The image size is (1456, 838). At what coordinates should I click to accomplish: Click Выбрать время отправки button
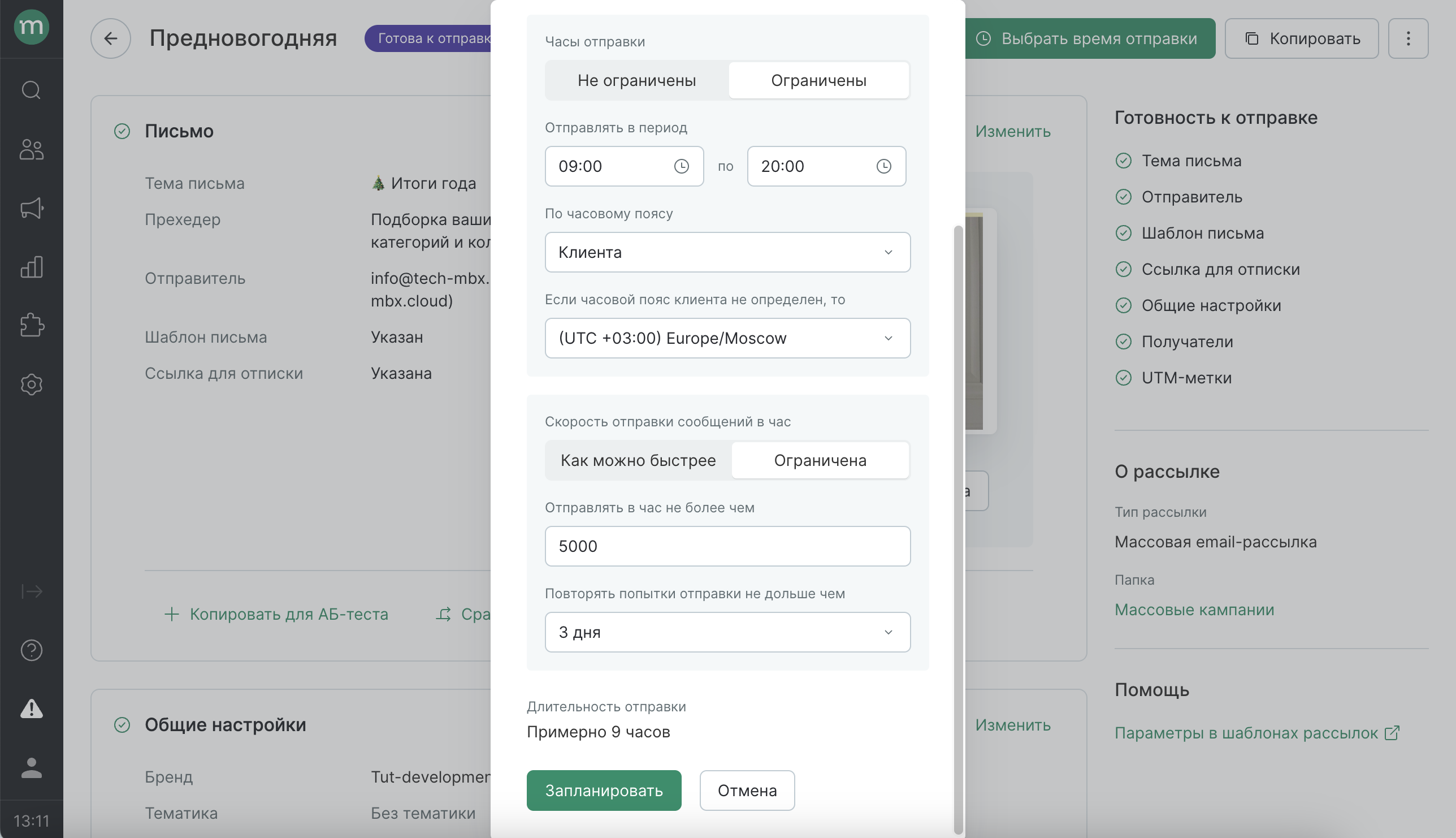tap(1090, 38)
